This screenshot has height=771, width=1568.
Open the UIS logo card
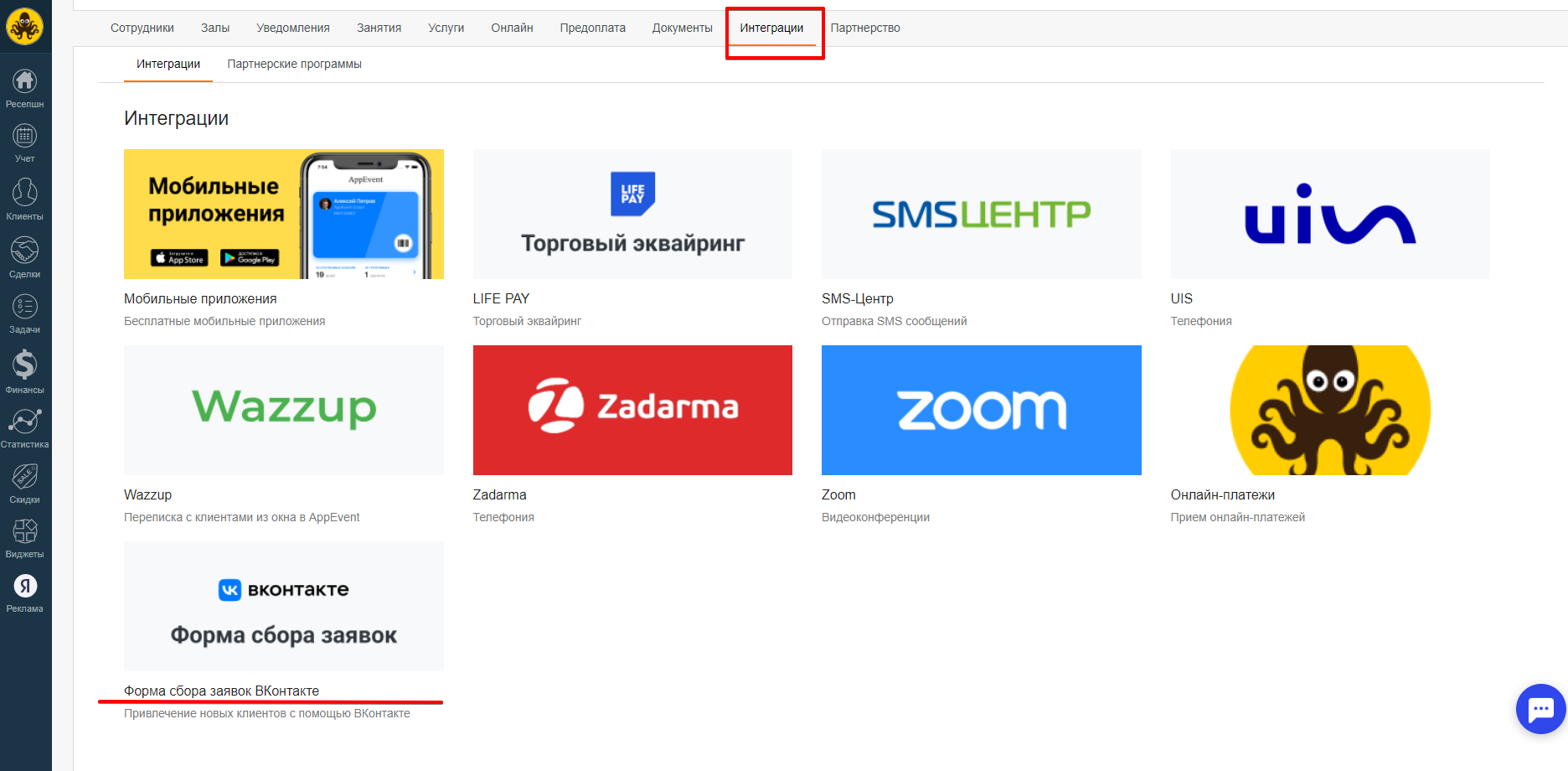1330,214
